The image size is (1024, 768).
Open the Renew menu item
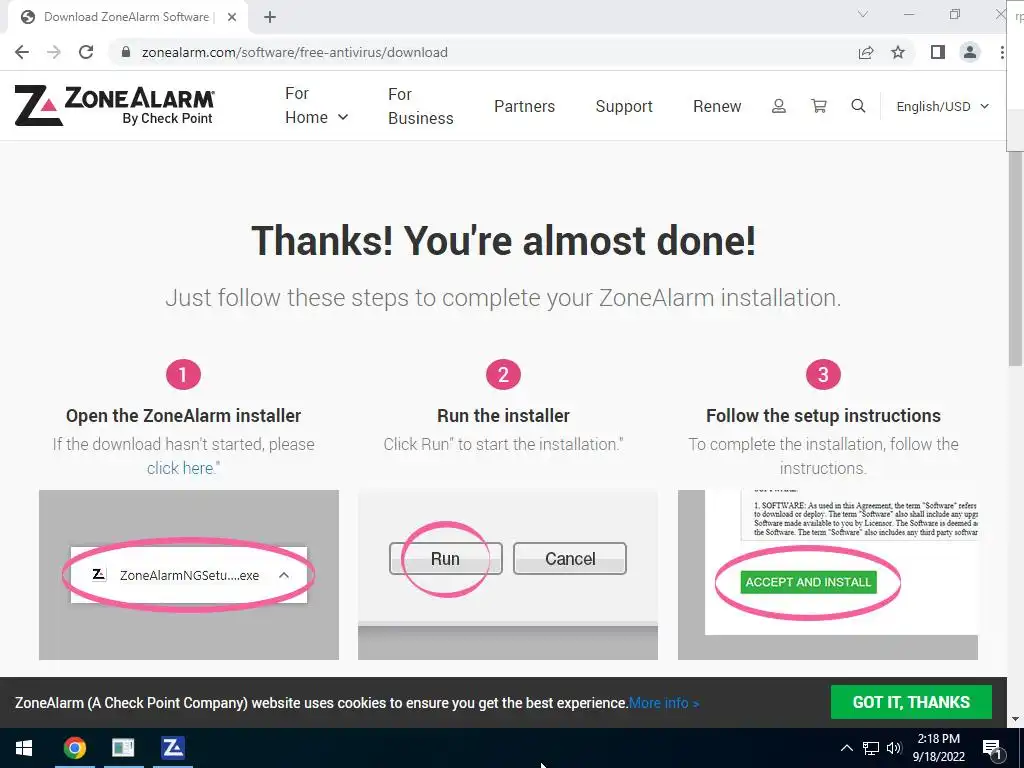point(717,106)
